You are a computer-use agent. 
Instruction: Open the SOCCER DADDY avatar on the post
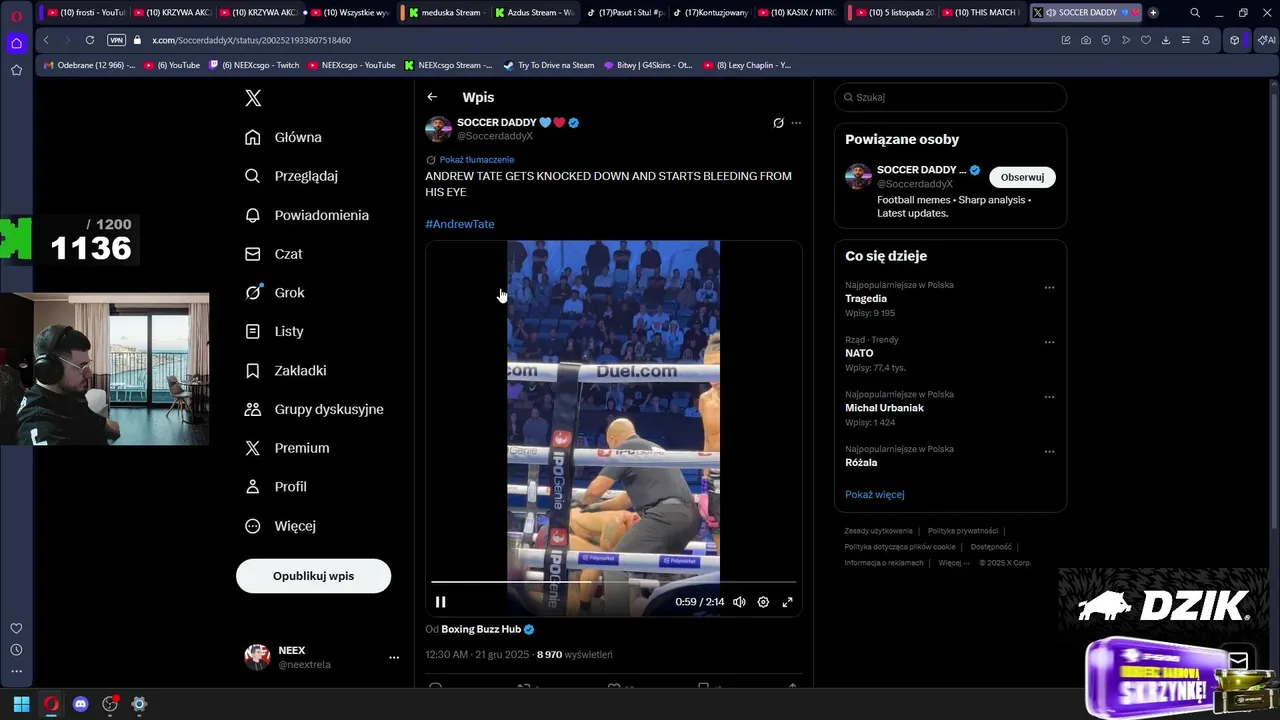click(x=438, y=129)
